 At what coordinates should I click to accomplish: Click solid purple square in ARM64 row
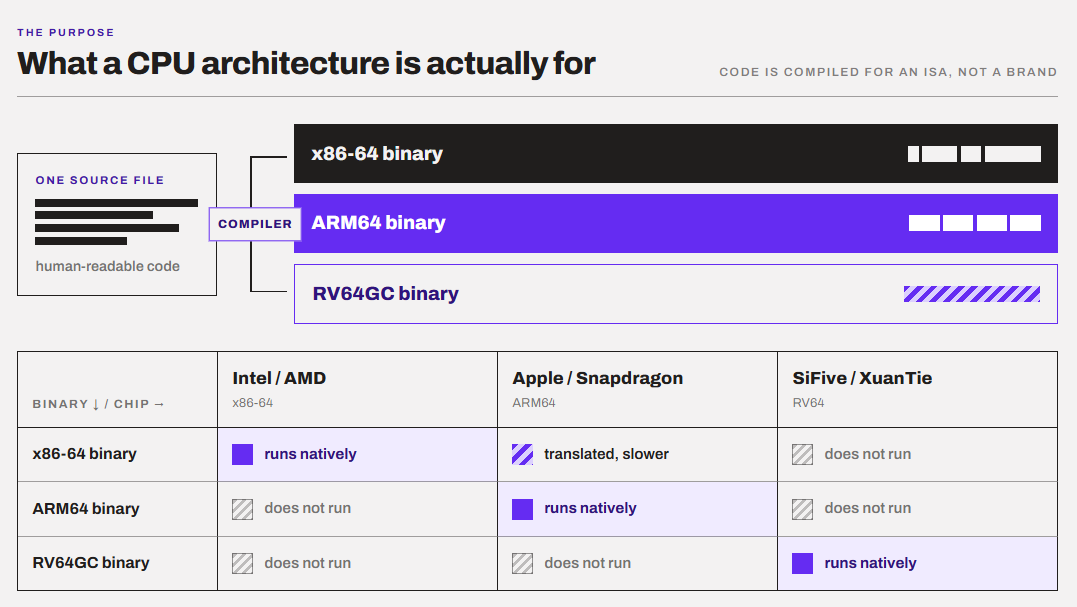pyautogui.click(x=523, y=509)
